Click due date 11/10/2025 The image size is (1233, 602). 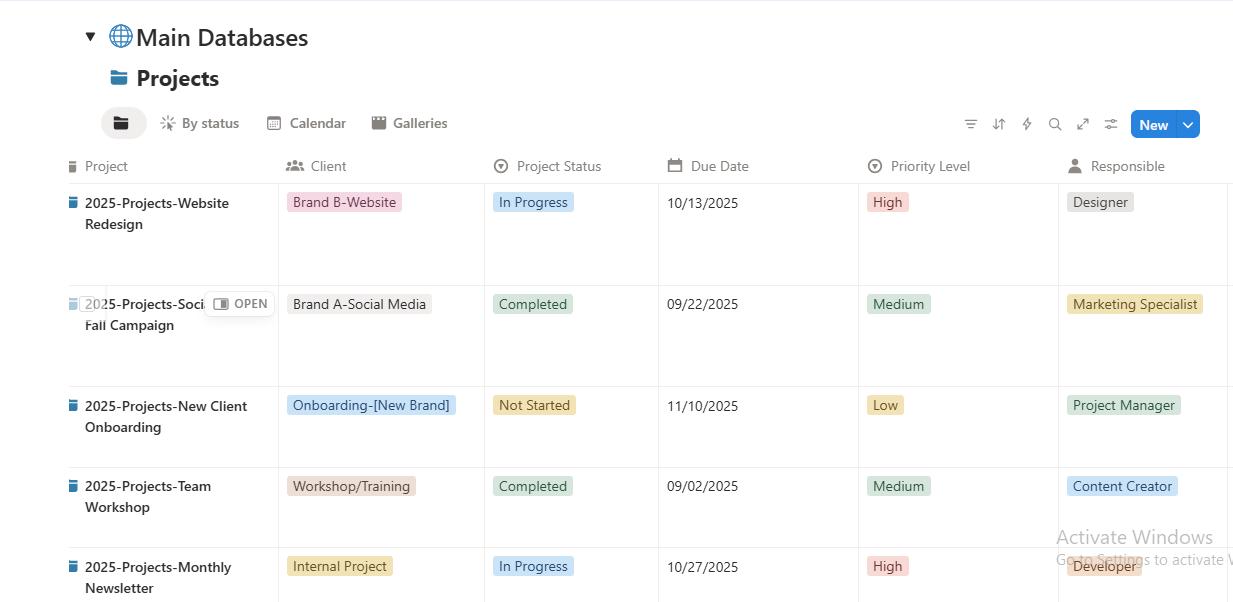coord(702,406)
